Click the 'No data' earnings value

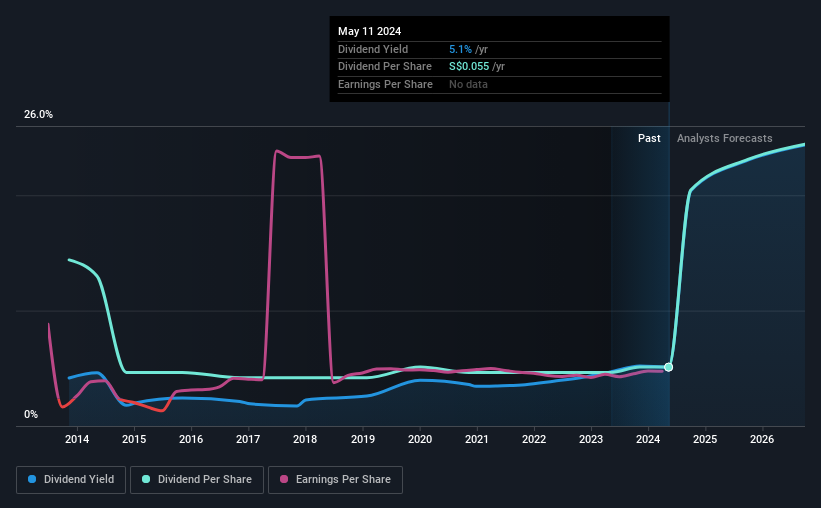tap(468, 84)
